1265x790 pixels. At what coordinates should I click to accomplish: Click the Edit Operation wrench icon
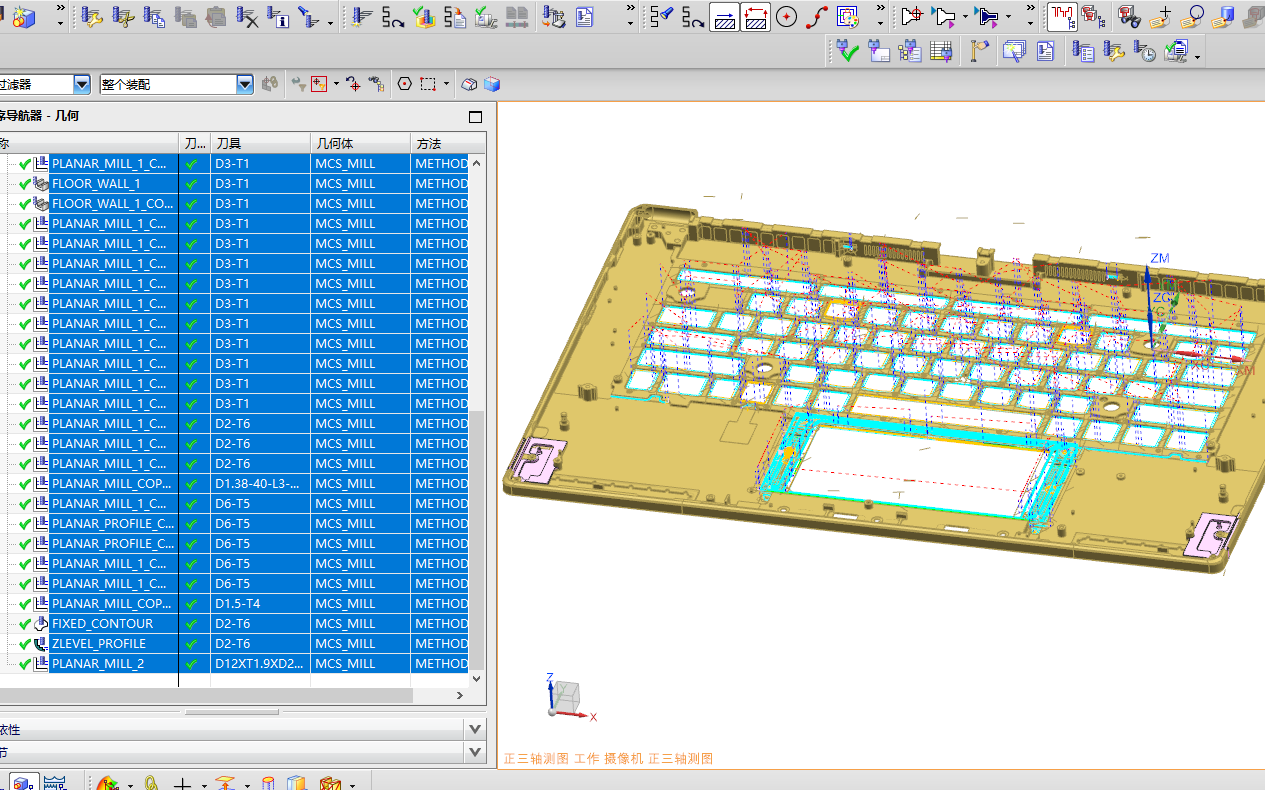click(92, 17)
